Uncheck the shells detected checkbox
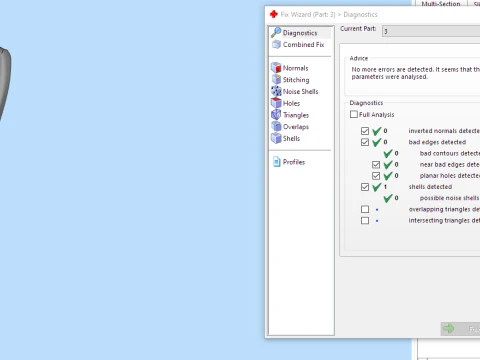The image size is (480, 360). (365, 187)
